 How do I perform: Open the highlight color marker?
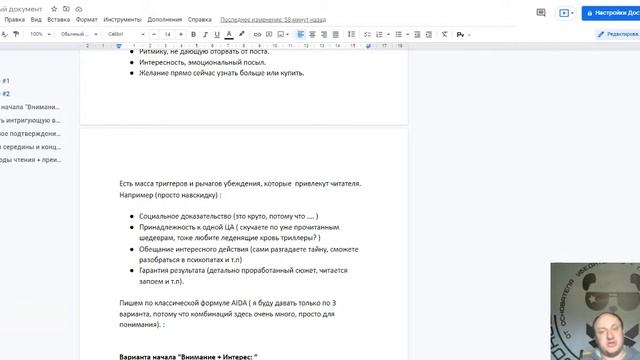coord(242,34)
